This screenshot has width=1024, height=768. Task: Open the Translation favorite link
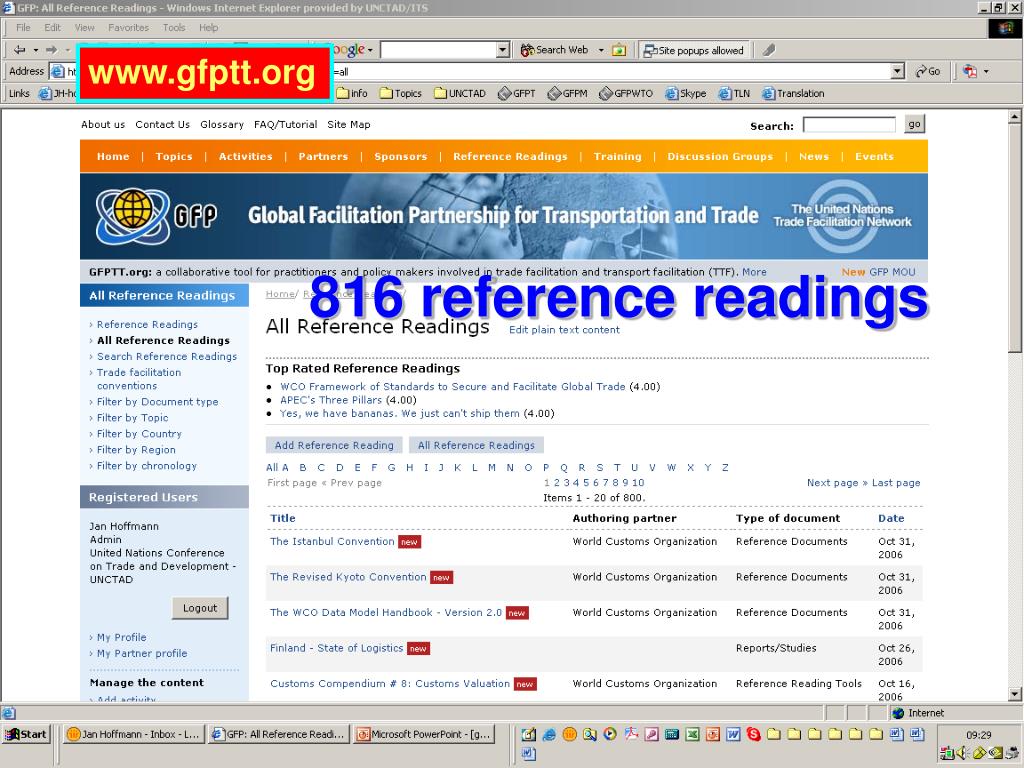coord(793,93)
